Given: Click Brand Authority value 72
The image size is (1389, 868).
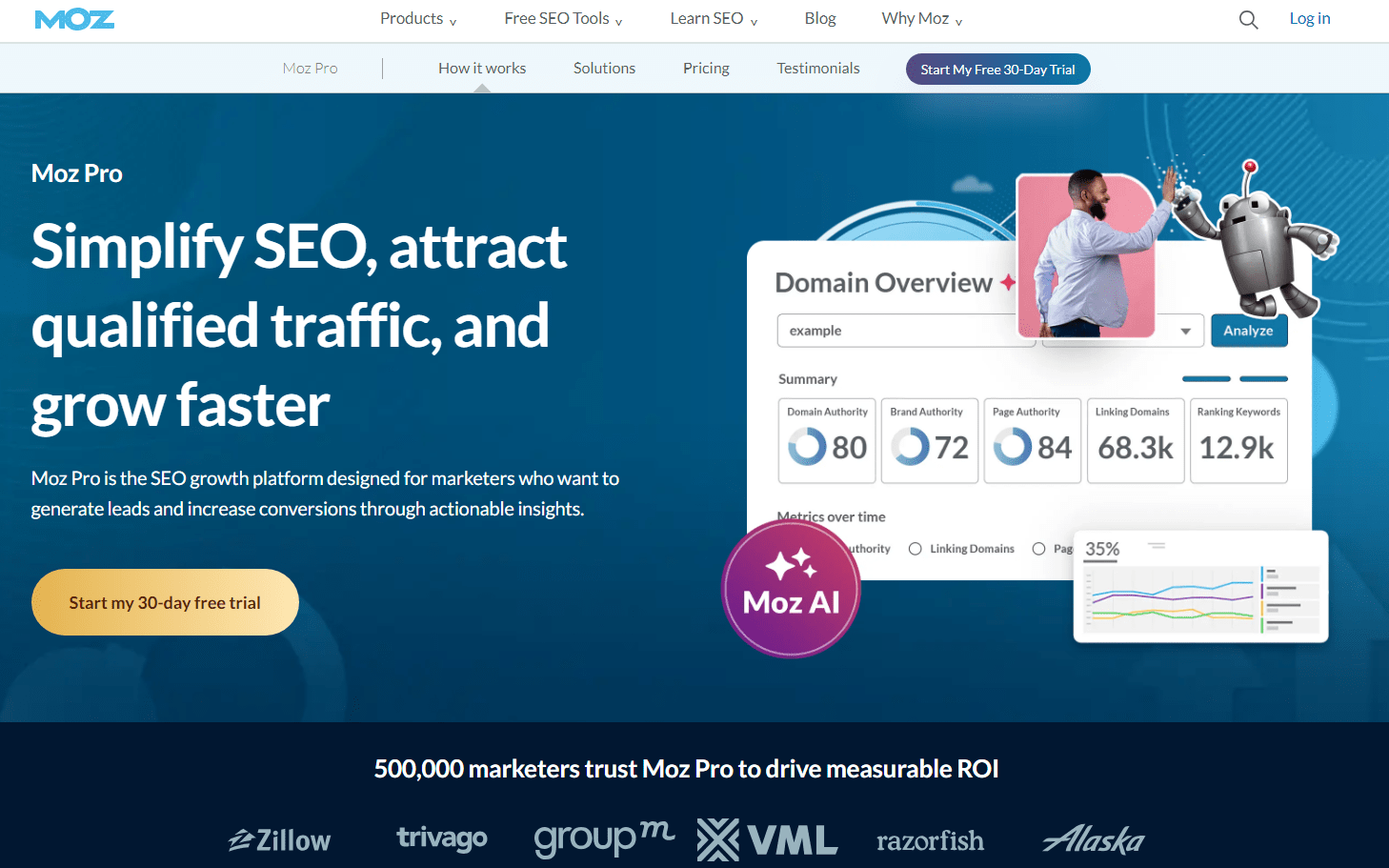Looking at the screenshot, I should 951,447.
